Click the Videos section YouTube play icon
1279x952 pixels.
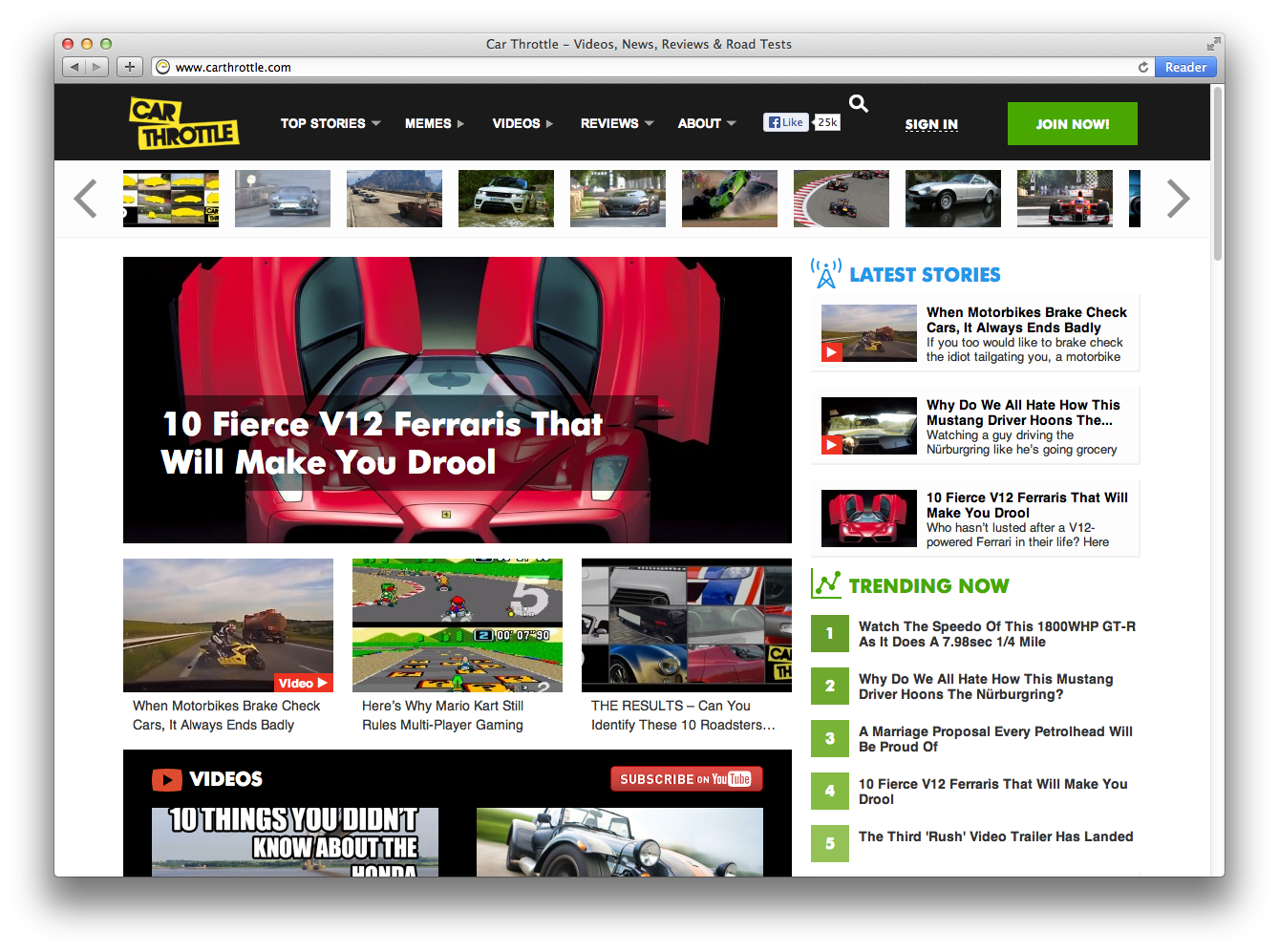click(x=167, y=779)
